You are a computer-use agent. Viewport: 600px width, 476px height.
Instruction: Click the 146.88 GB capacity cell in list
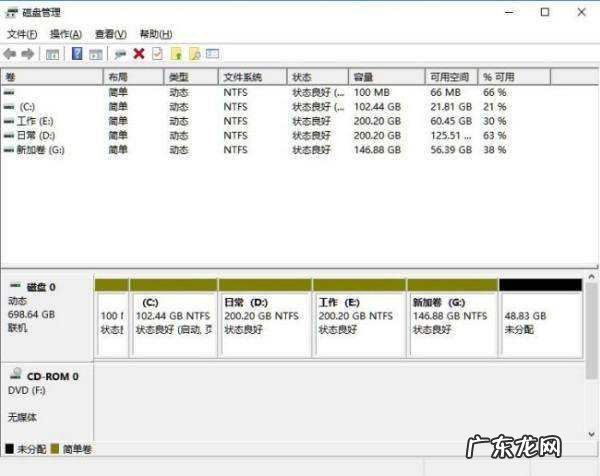[x=377, y=150]
